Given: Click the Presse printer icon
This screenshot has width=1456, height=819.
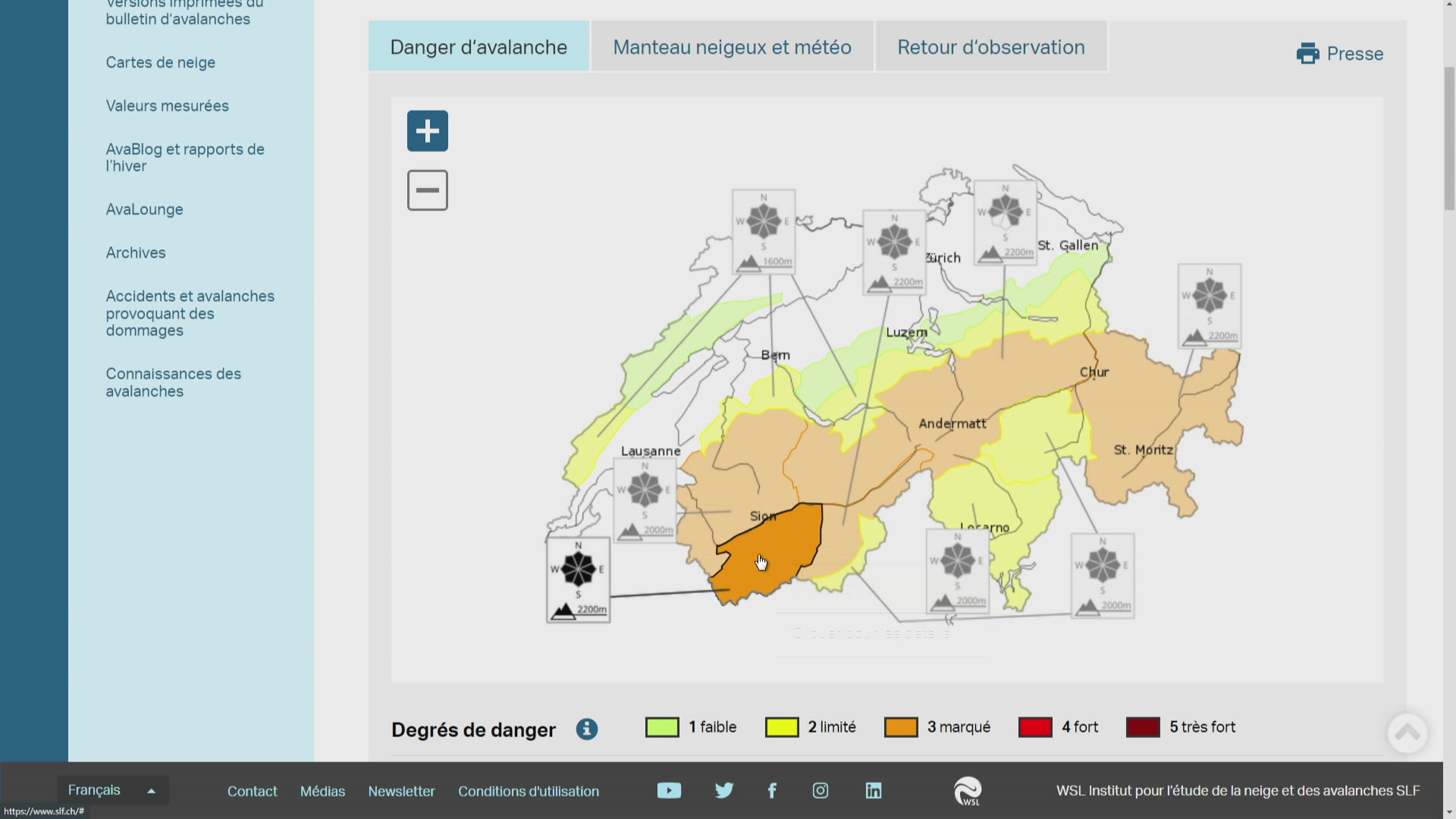Looking at the screenshot, I should click(1308, 54).
